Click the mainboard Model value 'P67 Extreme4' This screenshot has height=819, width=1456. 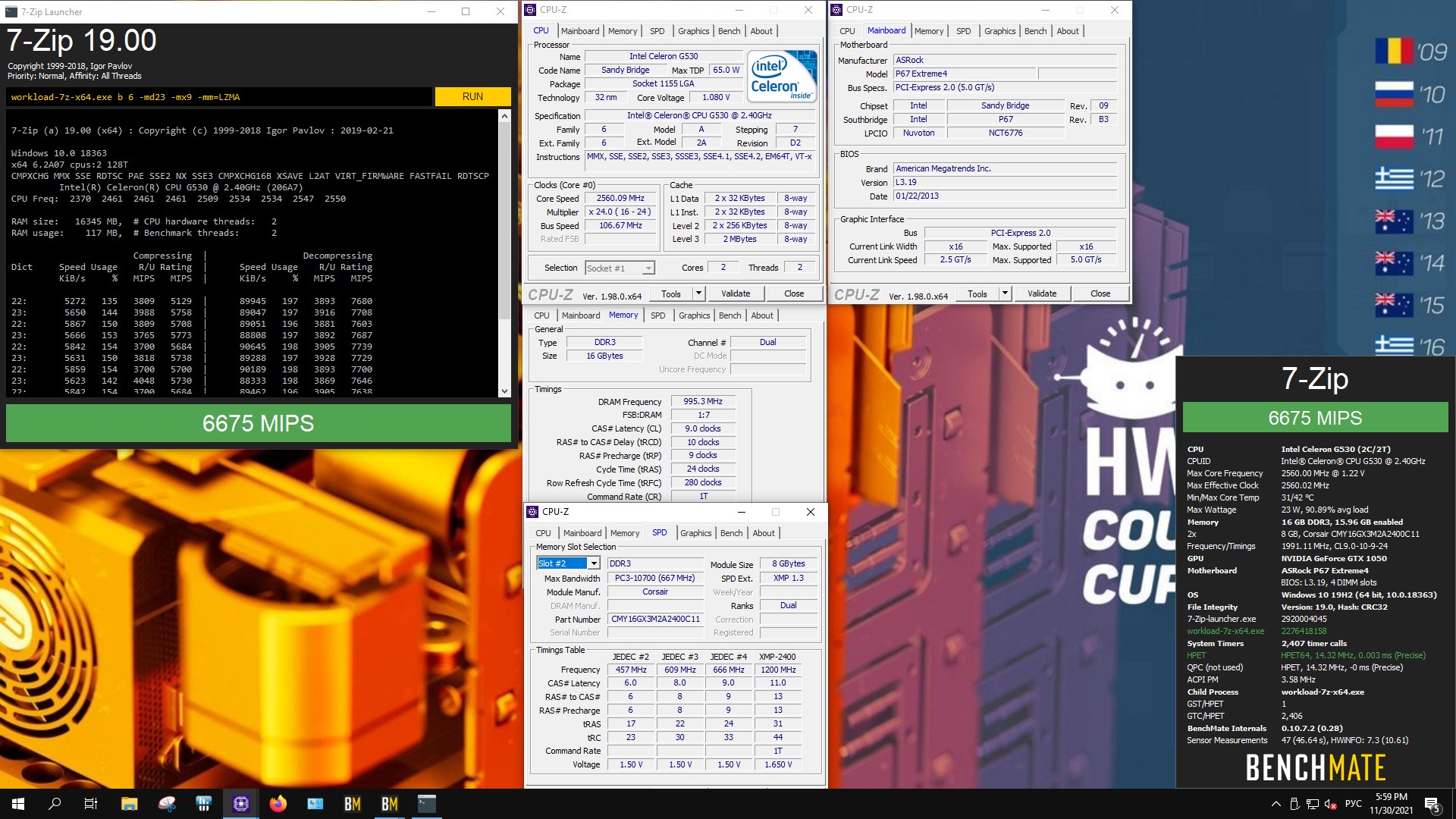tap(964, 74)
